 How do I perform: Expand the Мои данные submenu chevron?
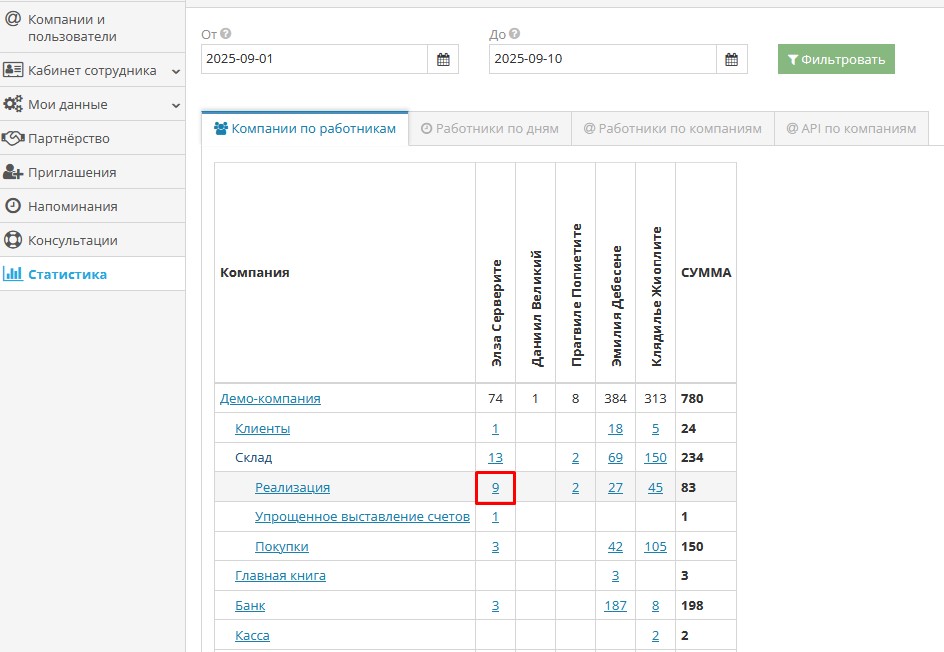(175, 105)
